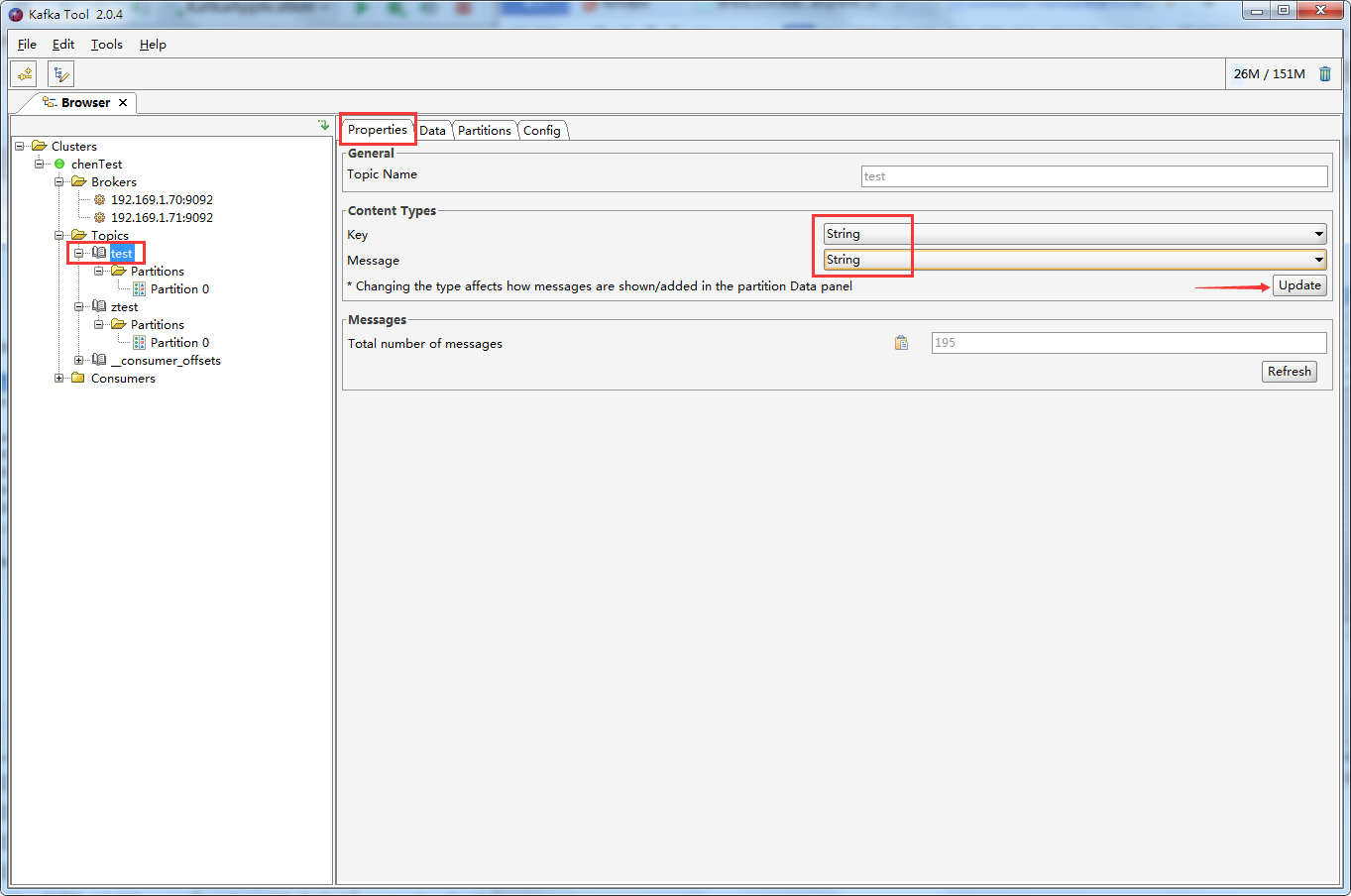Click the total number of messages field
This screenshot has width=1351, height=896.
tap(1129, 343)
